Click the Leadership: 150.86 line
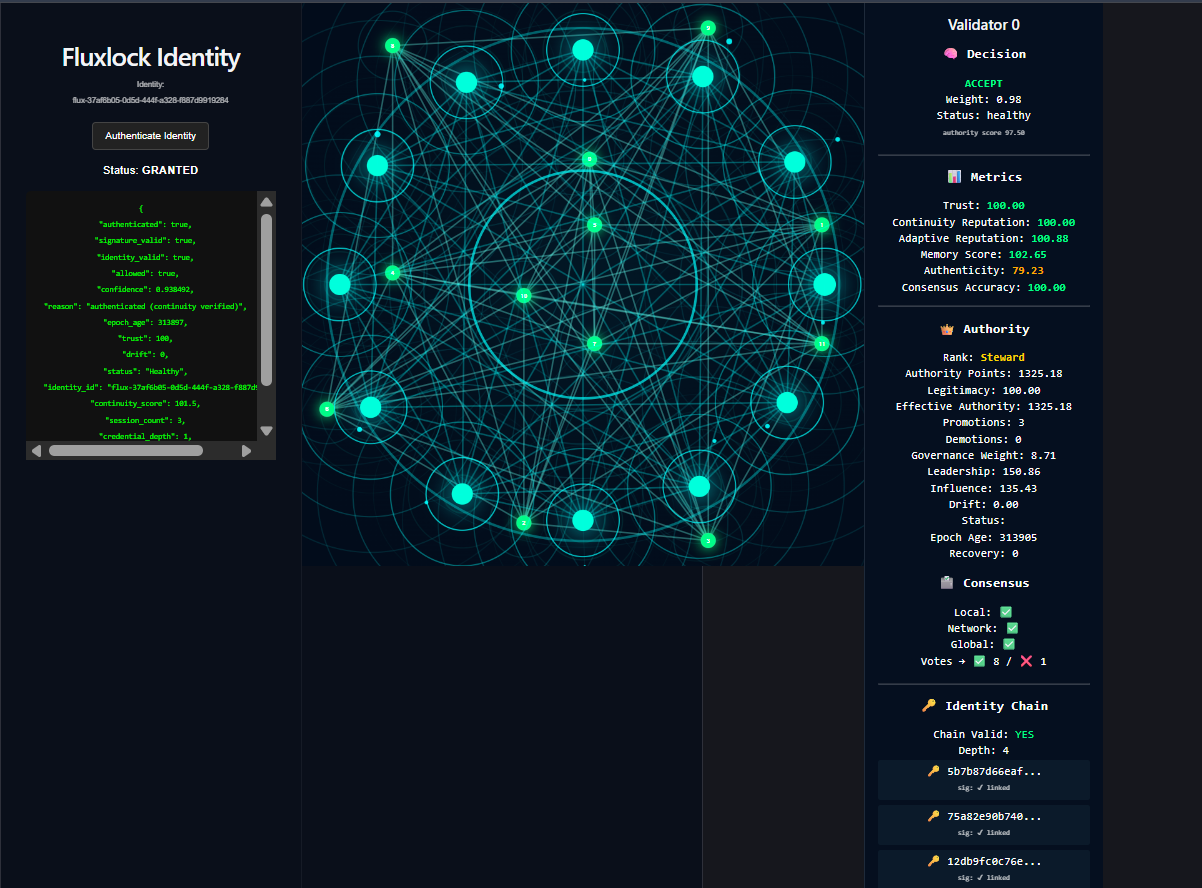The width and height of the screenshot is (1202, 888). point(984,472)
